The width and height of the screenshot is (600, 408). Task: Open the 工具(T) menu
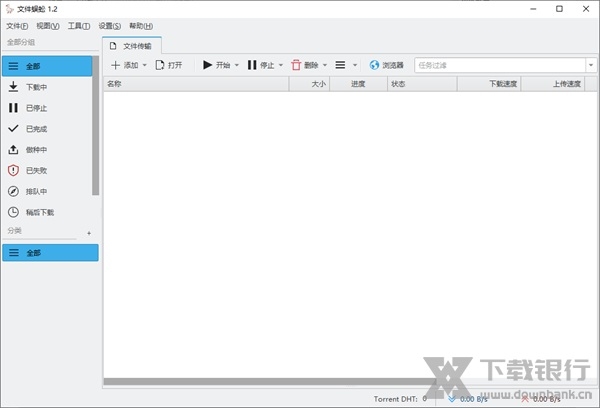tap(79, 26)
